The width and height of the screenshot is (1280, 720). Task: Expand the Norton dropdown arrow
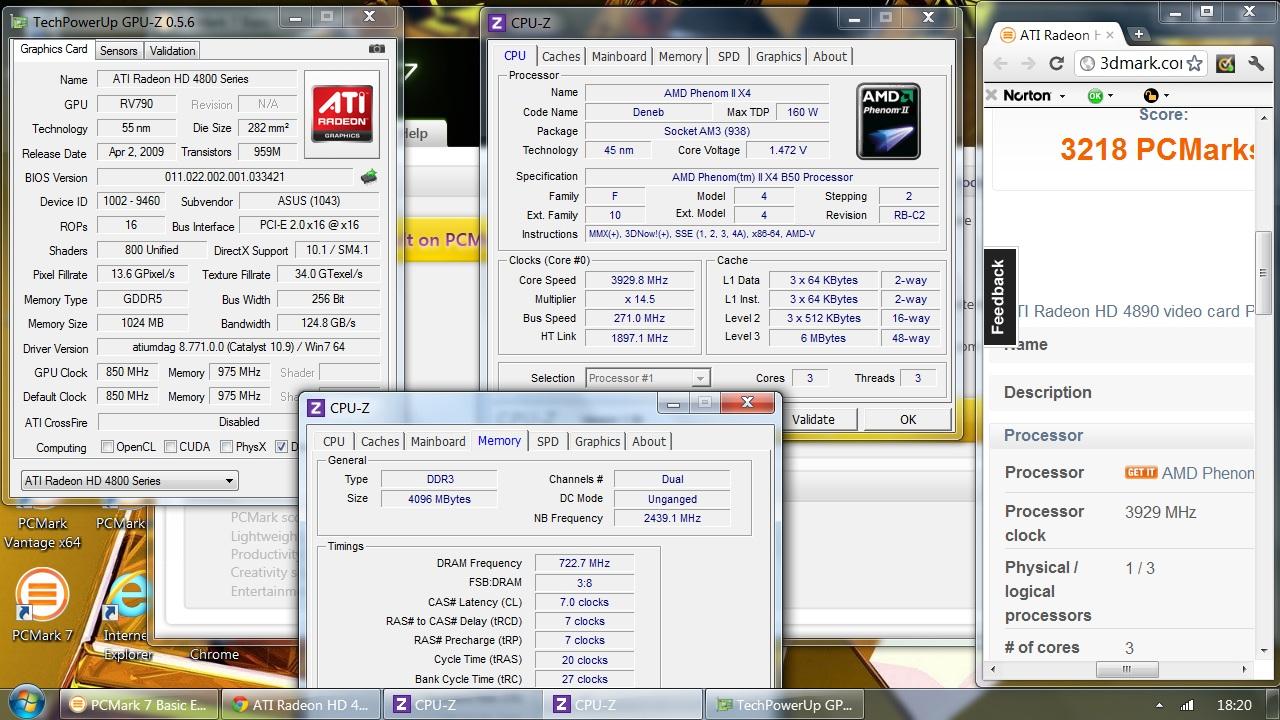coord(1062,96)
